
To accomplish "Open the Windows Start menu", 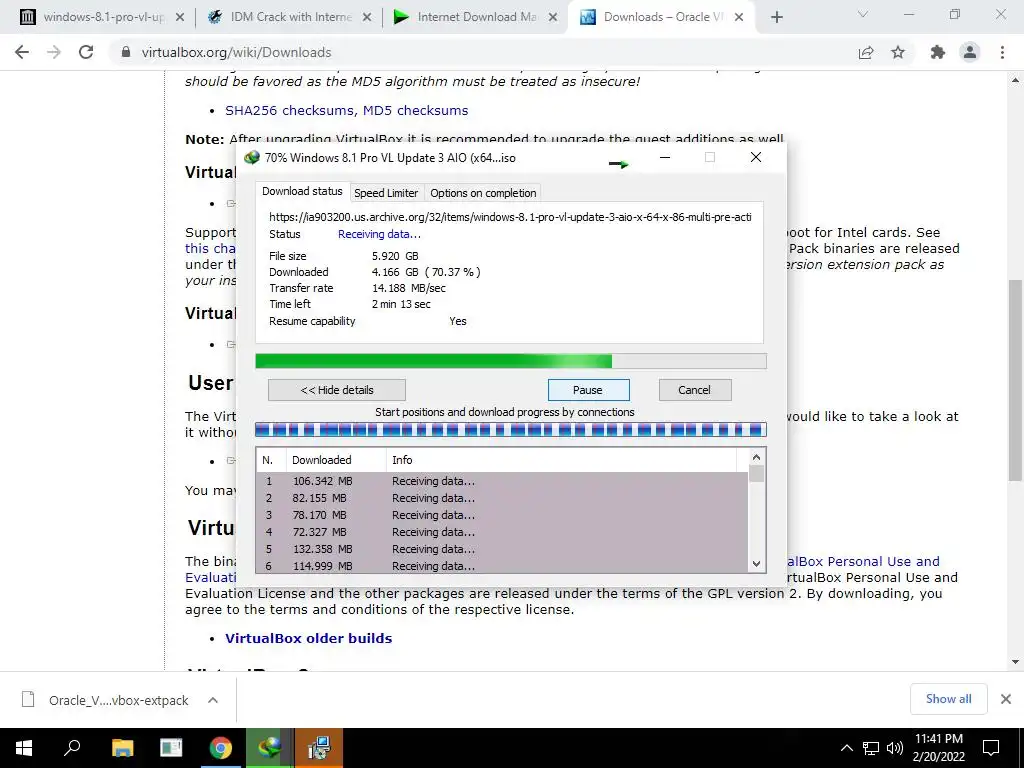I will pos(24,748).
